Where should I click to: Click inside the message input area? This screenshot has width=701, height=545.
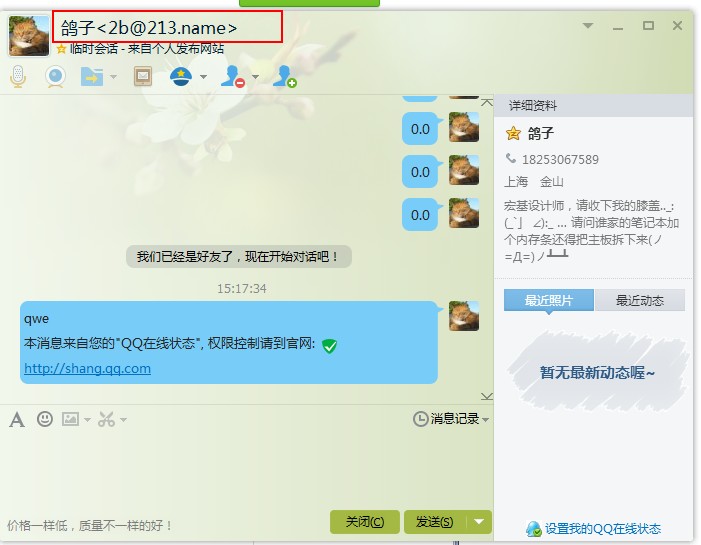[x=246, y=469]
